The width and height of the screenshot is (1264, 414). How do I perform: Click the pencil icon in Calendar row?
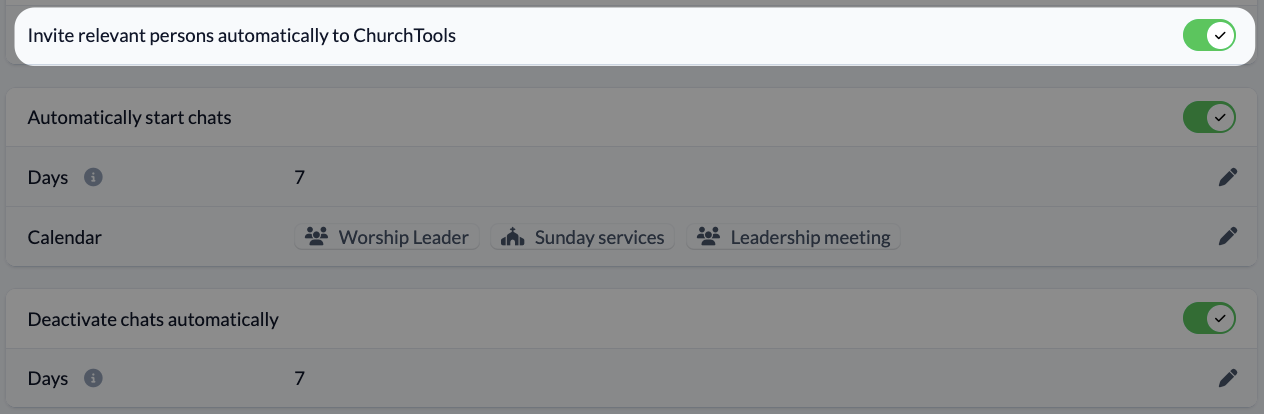click(x=1228, y=237)
